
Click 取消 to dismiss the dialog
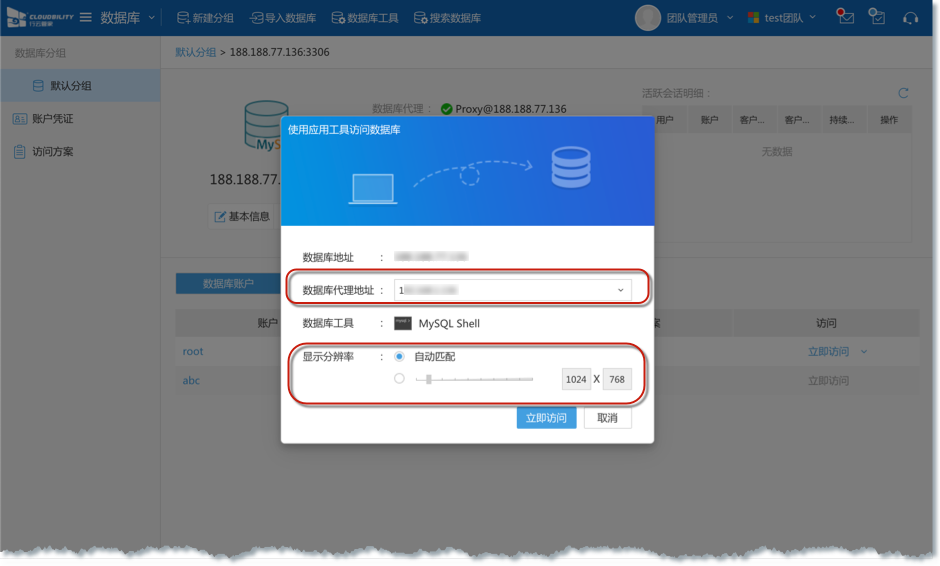pos(607,417)
